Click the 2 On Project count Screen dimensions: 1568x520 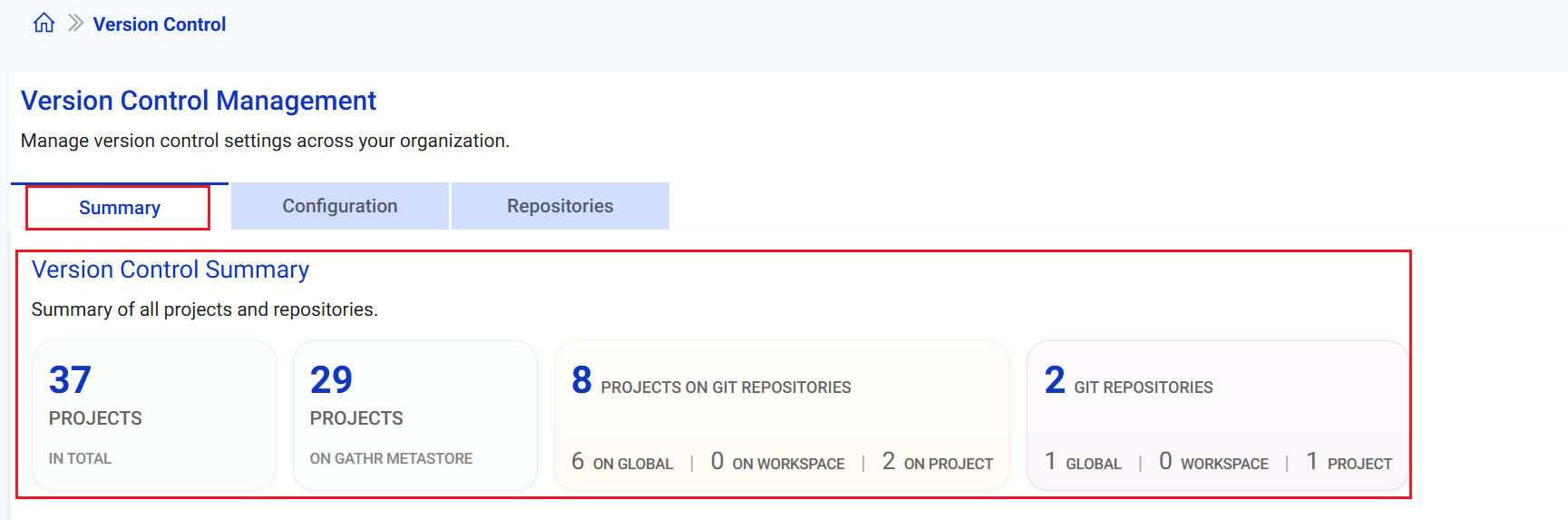[938, 463]
